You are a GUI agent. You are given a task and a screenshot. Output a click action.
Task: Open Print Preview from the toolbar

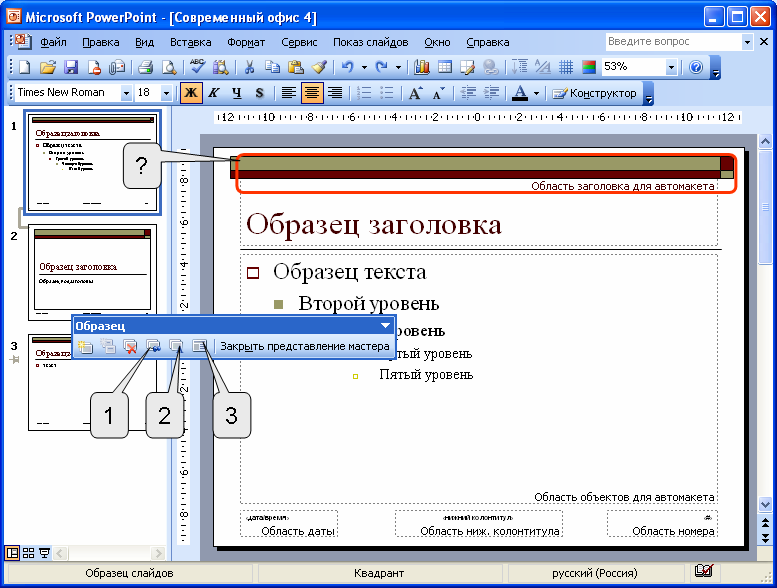[x=169, y=67]
